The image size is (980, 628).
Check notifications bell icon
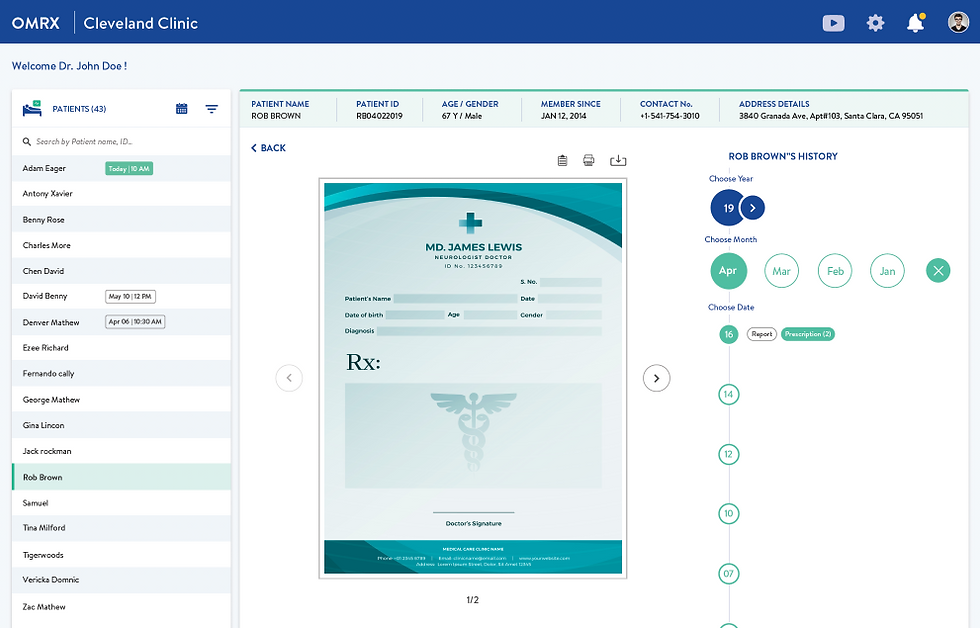916,22
